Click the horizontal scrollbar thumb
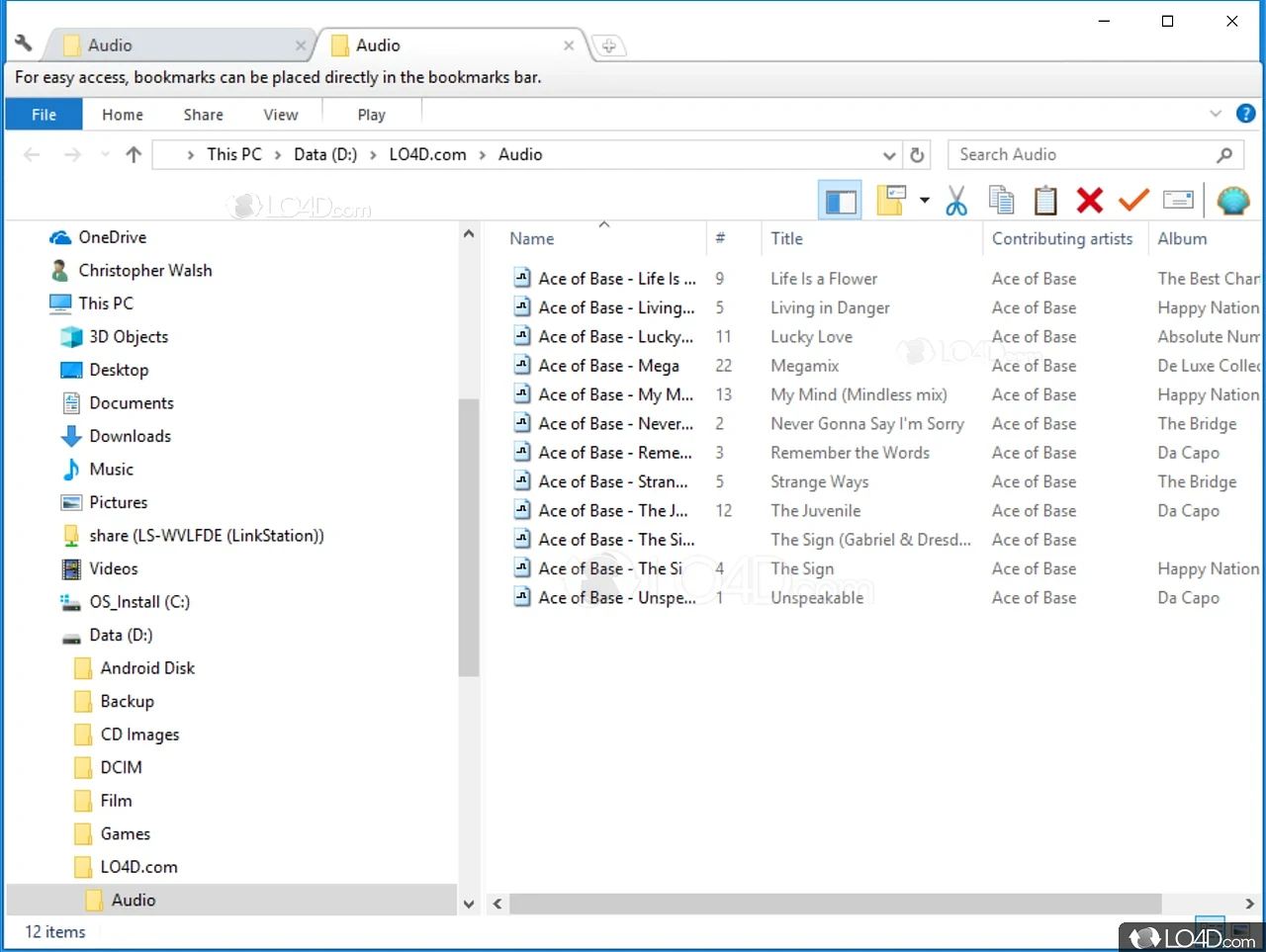1266x952 pixels. (835, 904)
